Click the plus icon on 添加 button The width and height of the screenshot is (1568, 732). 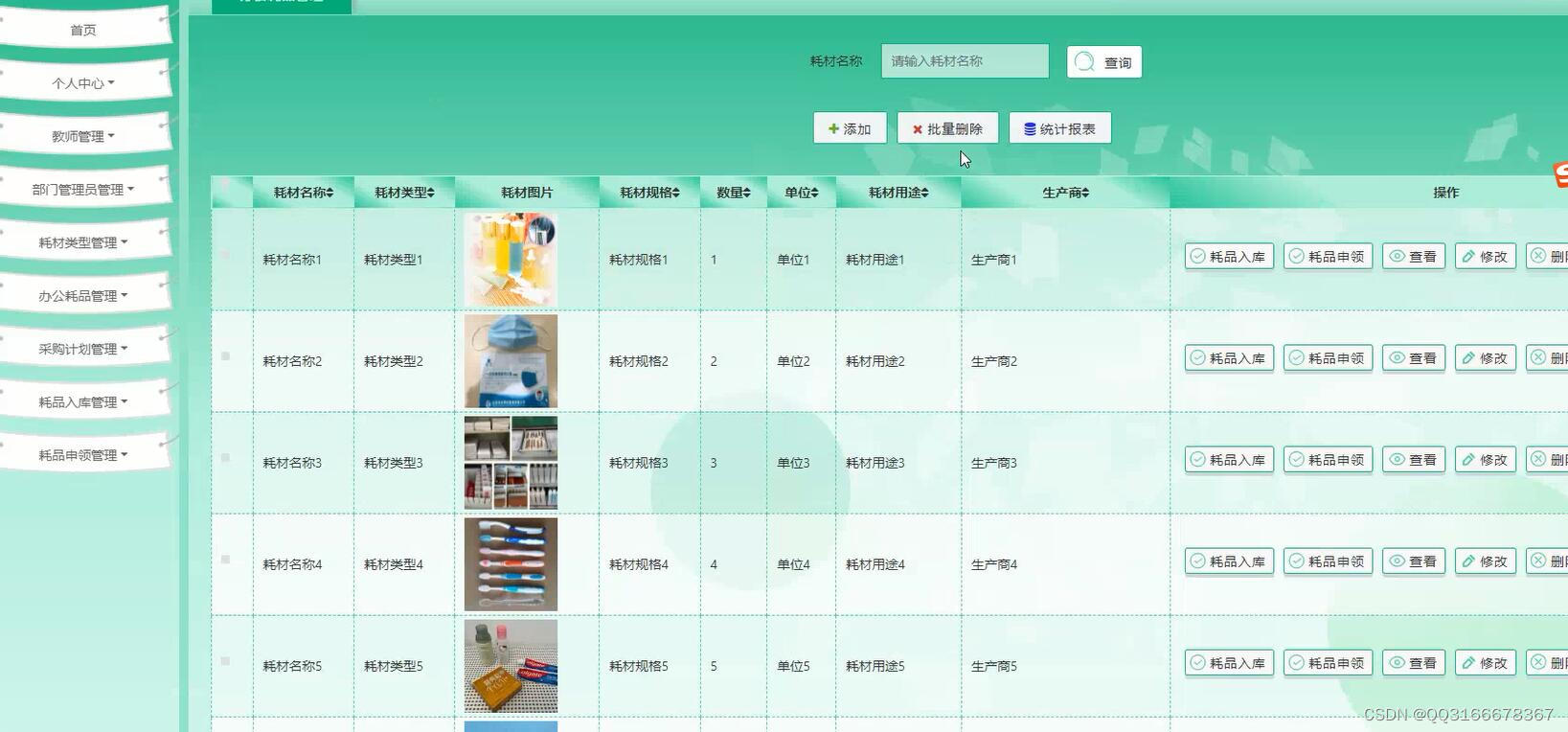(x=833, y=128)
